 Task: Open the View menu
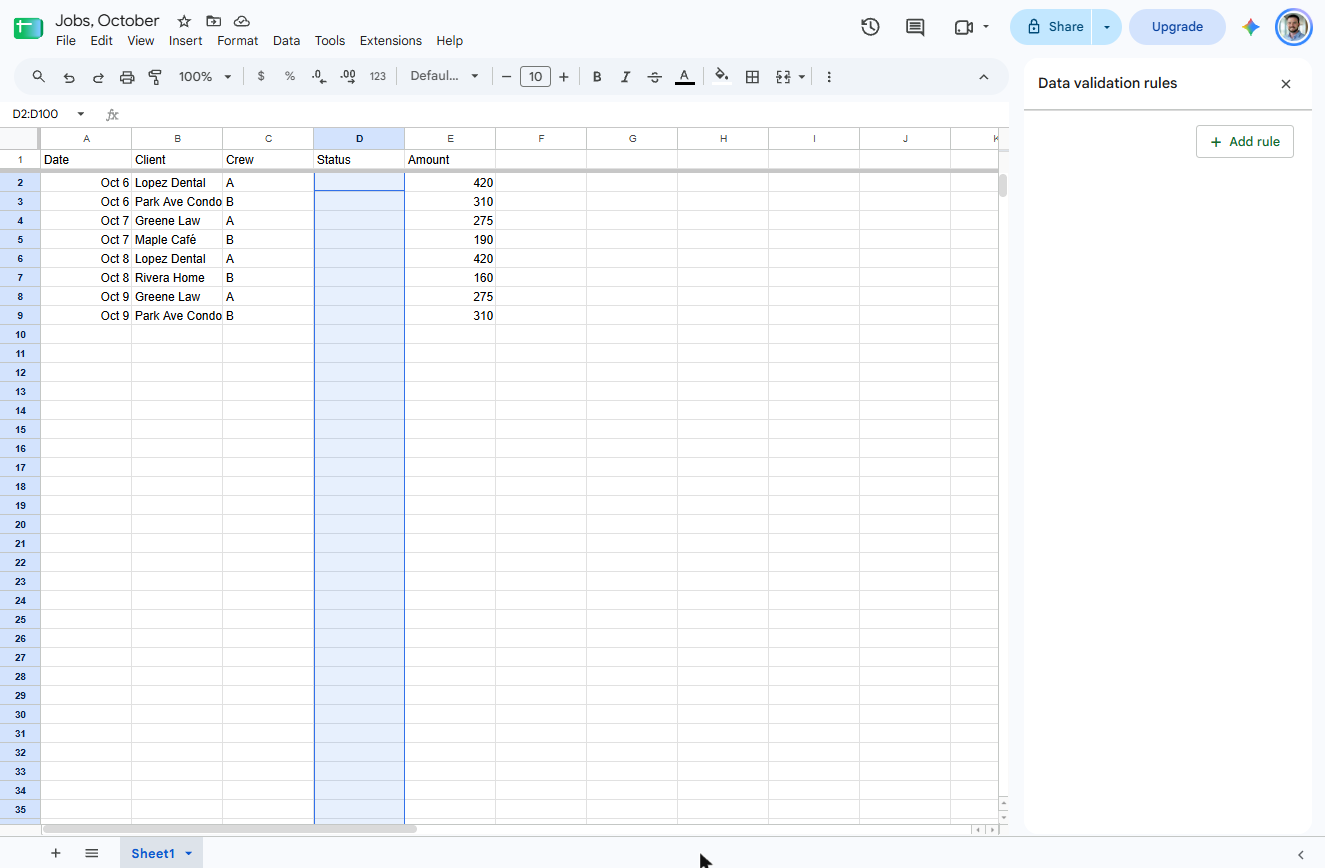click(141, 41)
